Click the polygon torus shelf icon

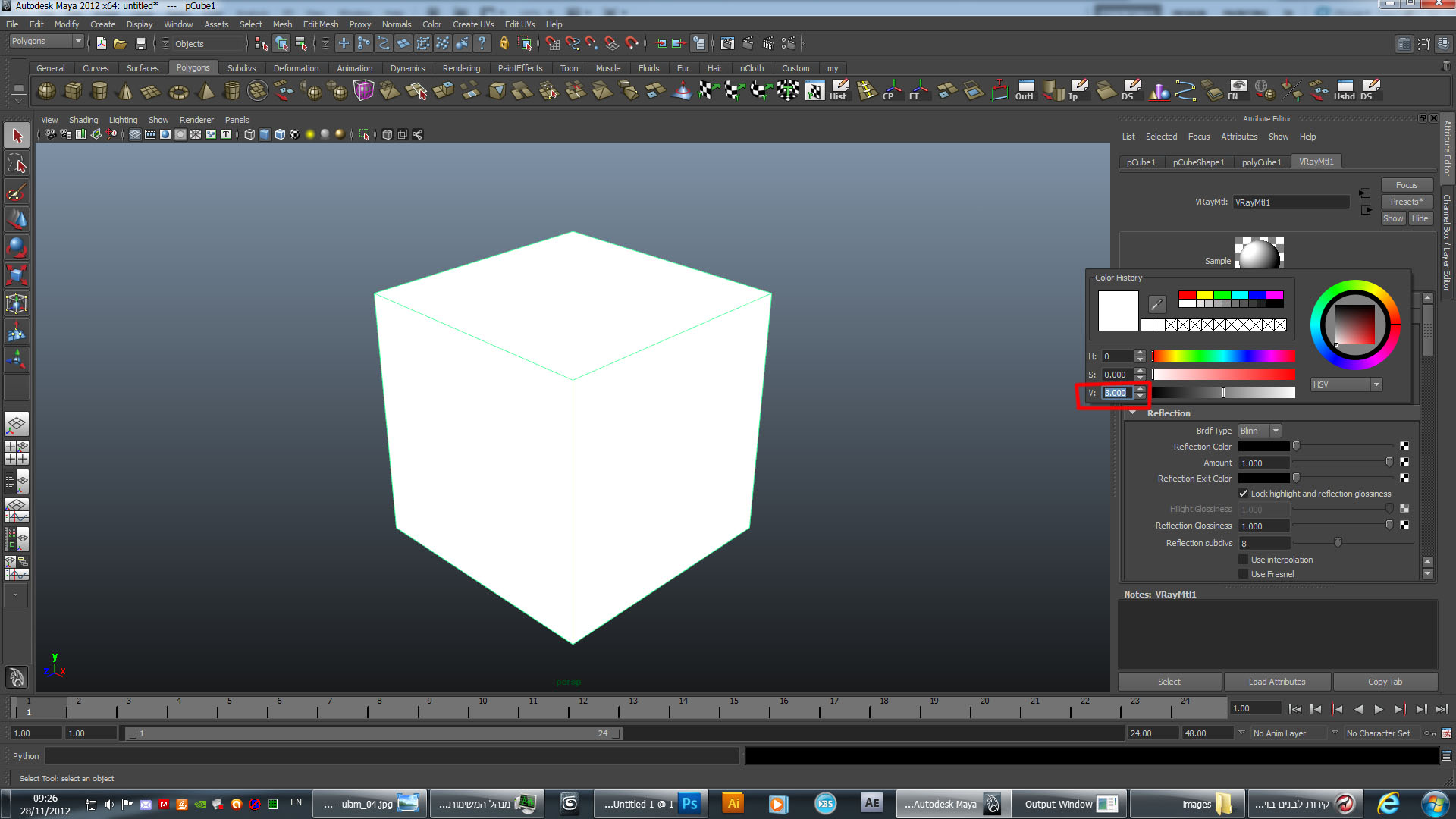coord(178,92)
